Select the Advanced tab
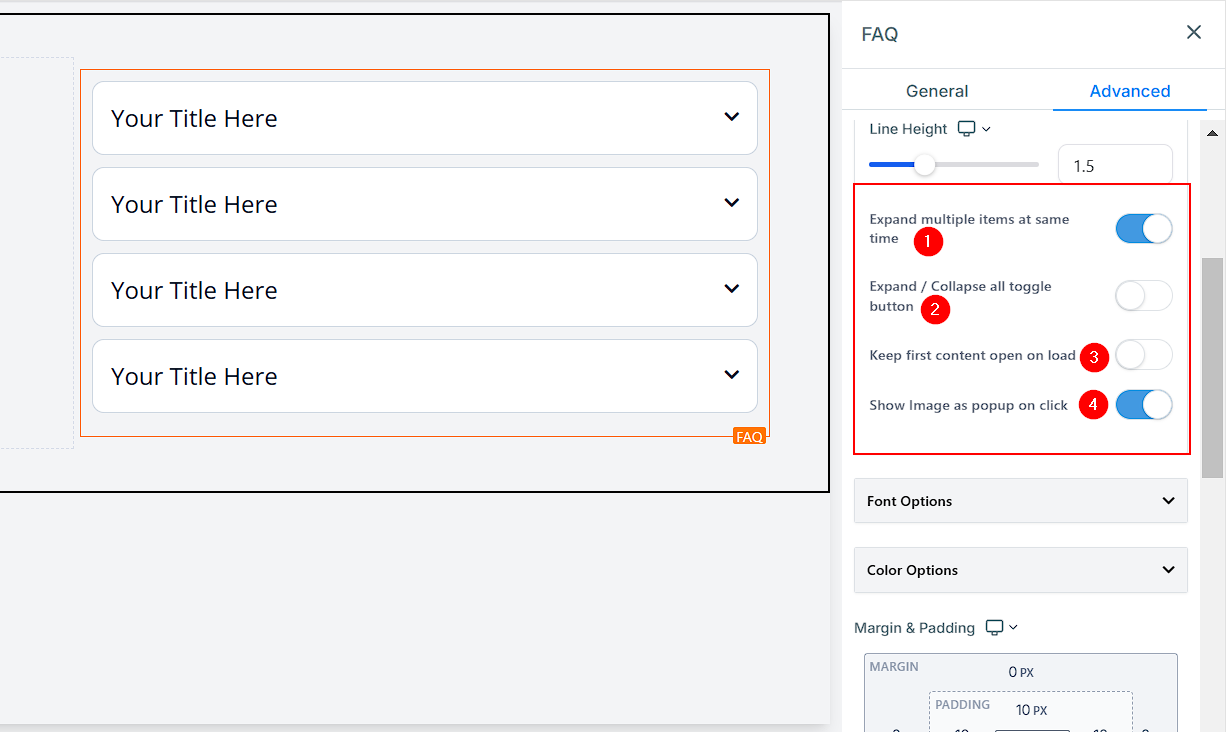1226x732 pixels. click(x=1129, y=91)
